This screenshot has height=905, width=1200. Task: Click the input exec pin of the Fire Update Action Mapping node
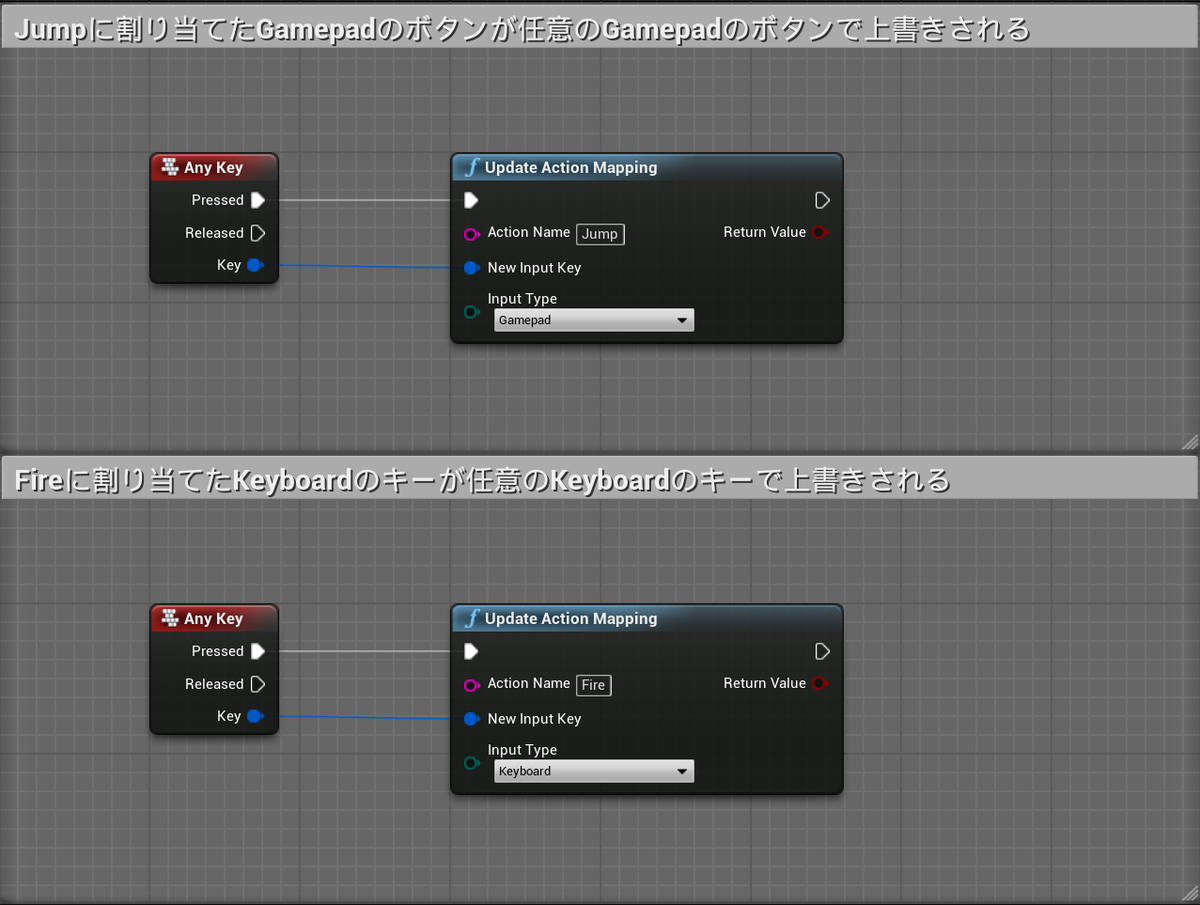coord(471,651)
